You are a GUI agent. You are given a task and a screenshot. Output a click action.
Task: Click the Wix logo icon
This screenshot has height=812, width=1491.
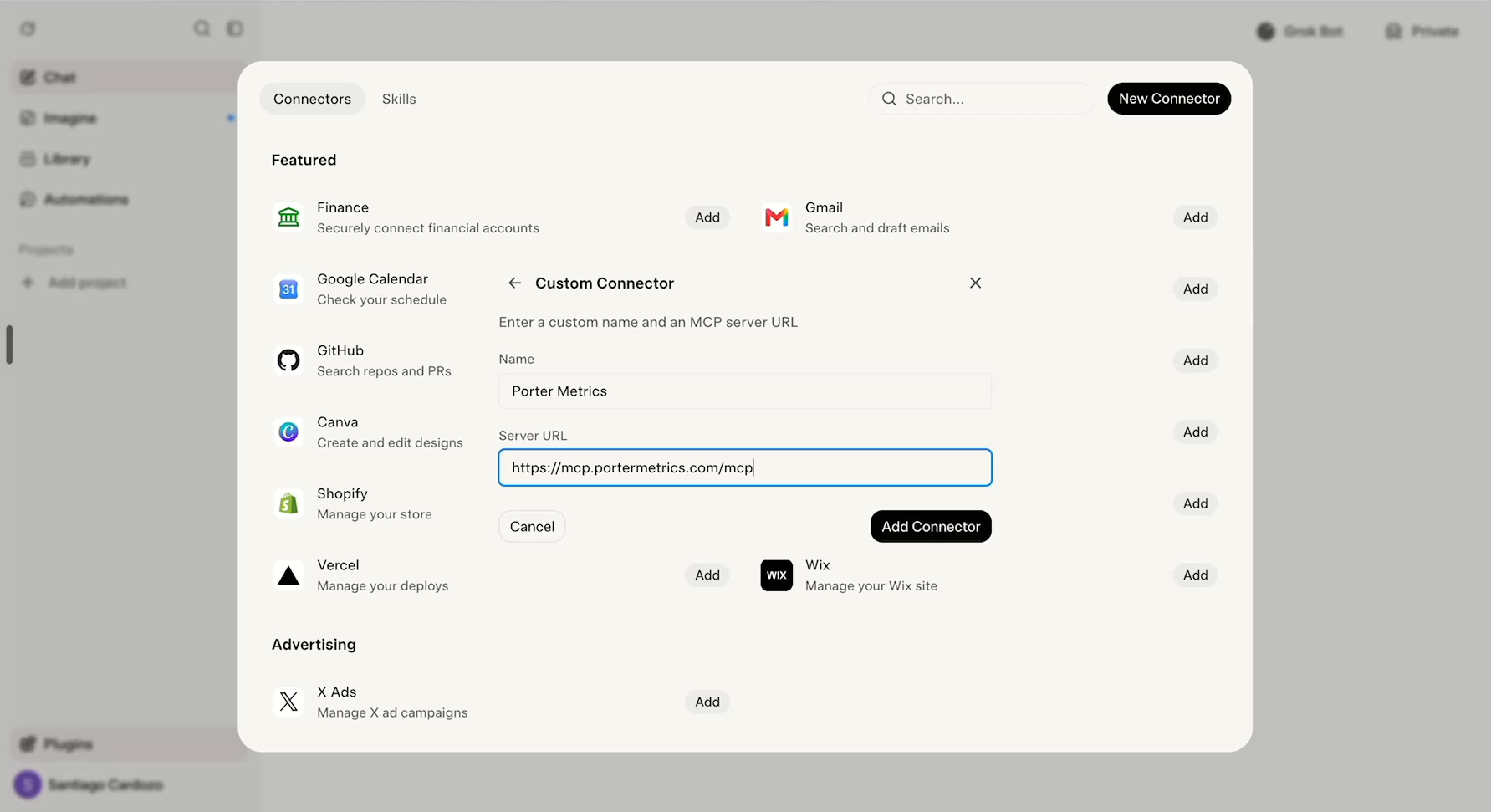click(x=777, y=575)
